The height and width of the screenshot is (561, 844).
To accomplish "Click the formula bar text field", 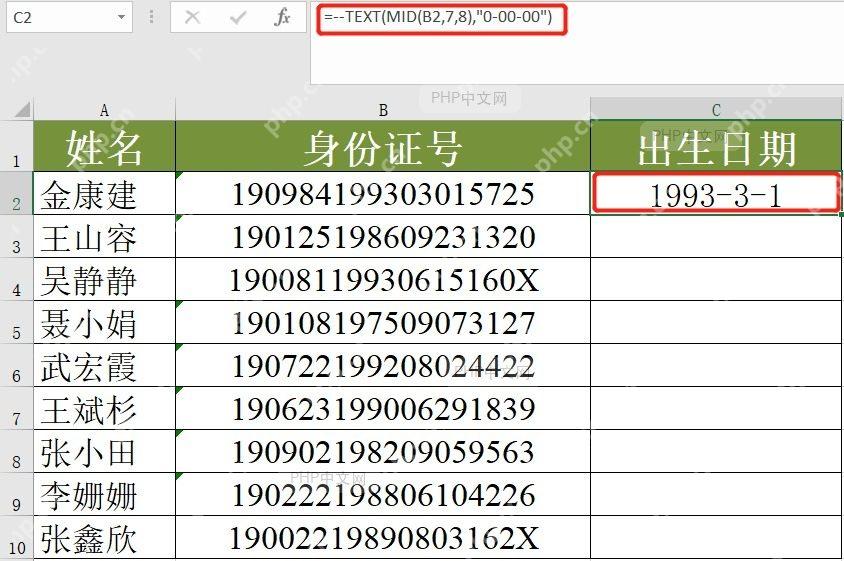I will (577, 43).
